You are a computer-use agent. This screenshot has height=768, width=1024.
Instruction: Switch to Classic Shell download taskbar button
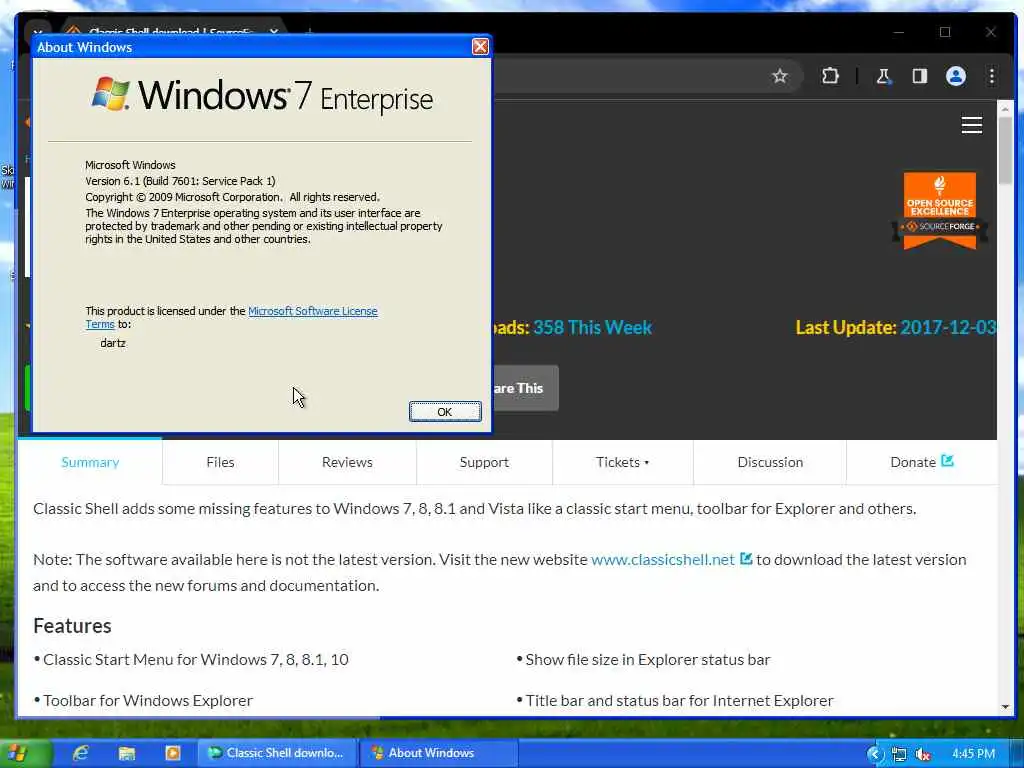pos(278,753)
